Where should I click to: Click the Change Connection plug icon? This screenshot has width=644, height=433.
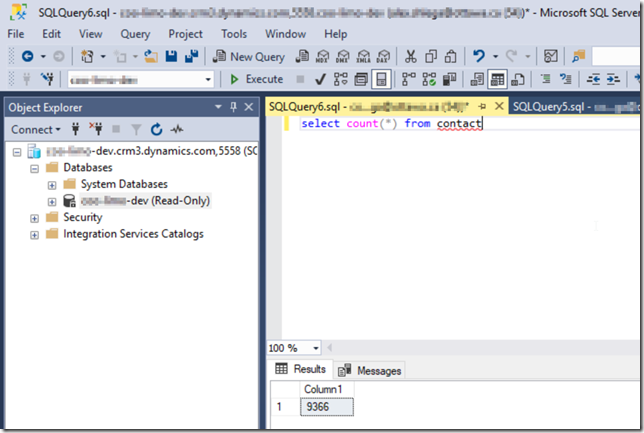pos(47,79)
